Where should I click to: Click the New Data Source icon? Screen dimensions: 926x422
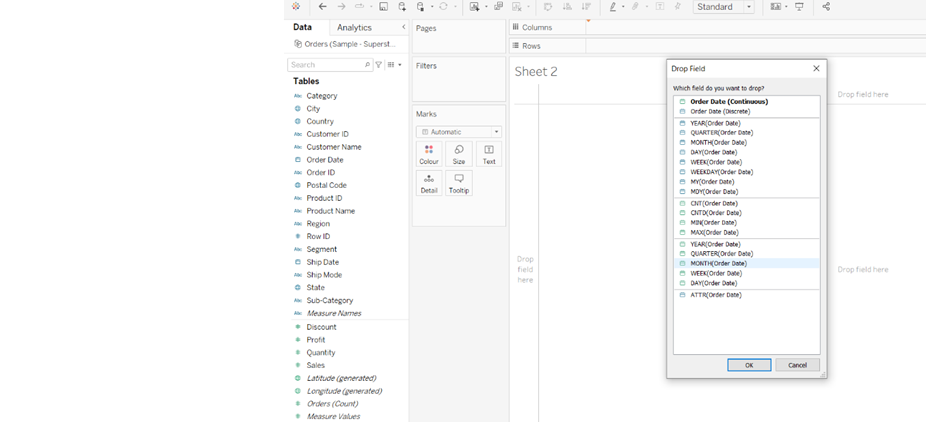402,6
